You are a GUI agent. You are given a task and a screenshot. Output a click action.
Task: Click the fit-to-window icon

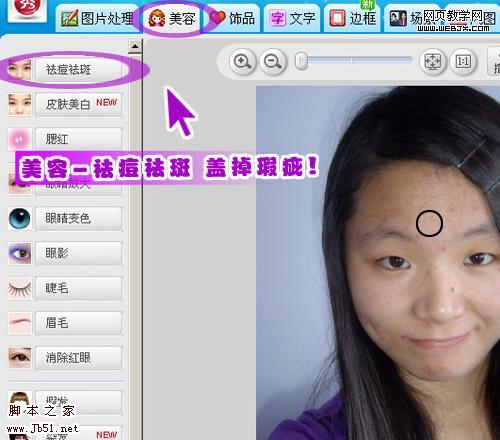coord(432,62)
